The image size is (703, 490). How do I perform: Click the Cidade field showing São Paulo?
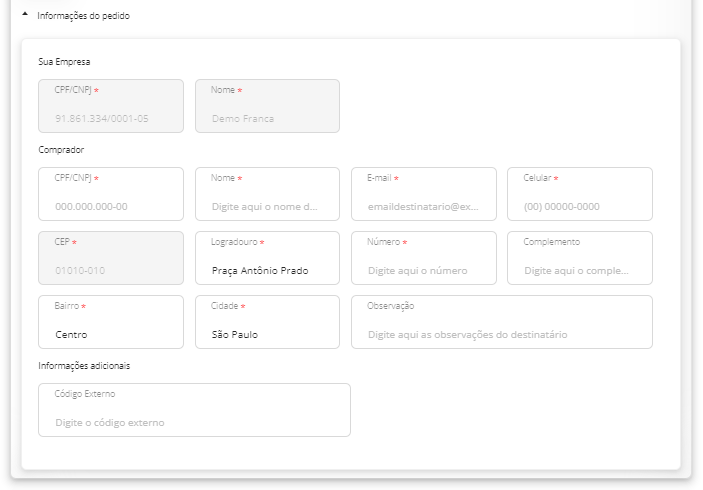coord(267,322)
